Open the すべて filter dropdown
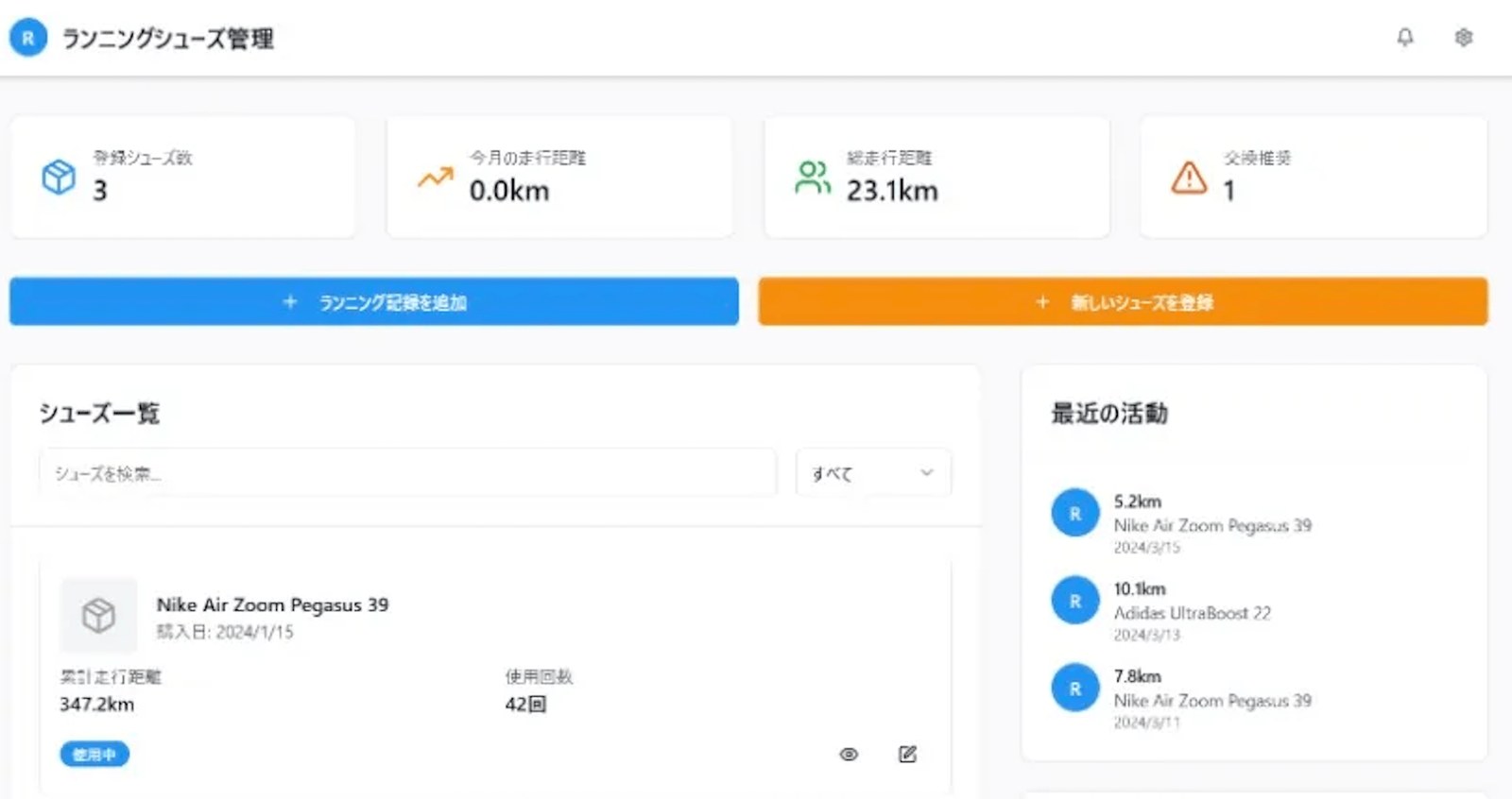Viewport: 1512px width, 799px height. click(873, 472)
